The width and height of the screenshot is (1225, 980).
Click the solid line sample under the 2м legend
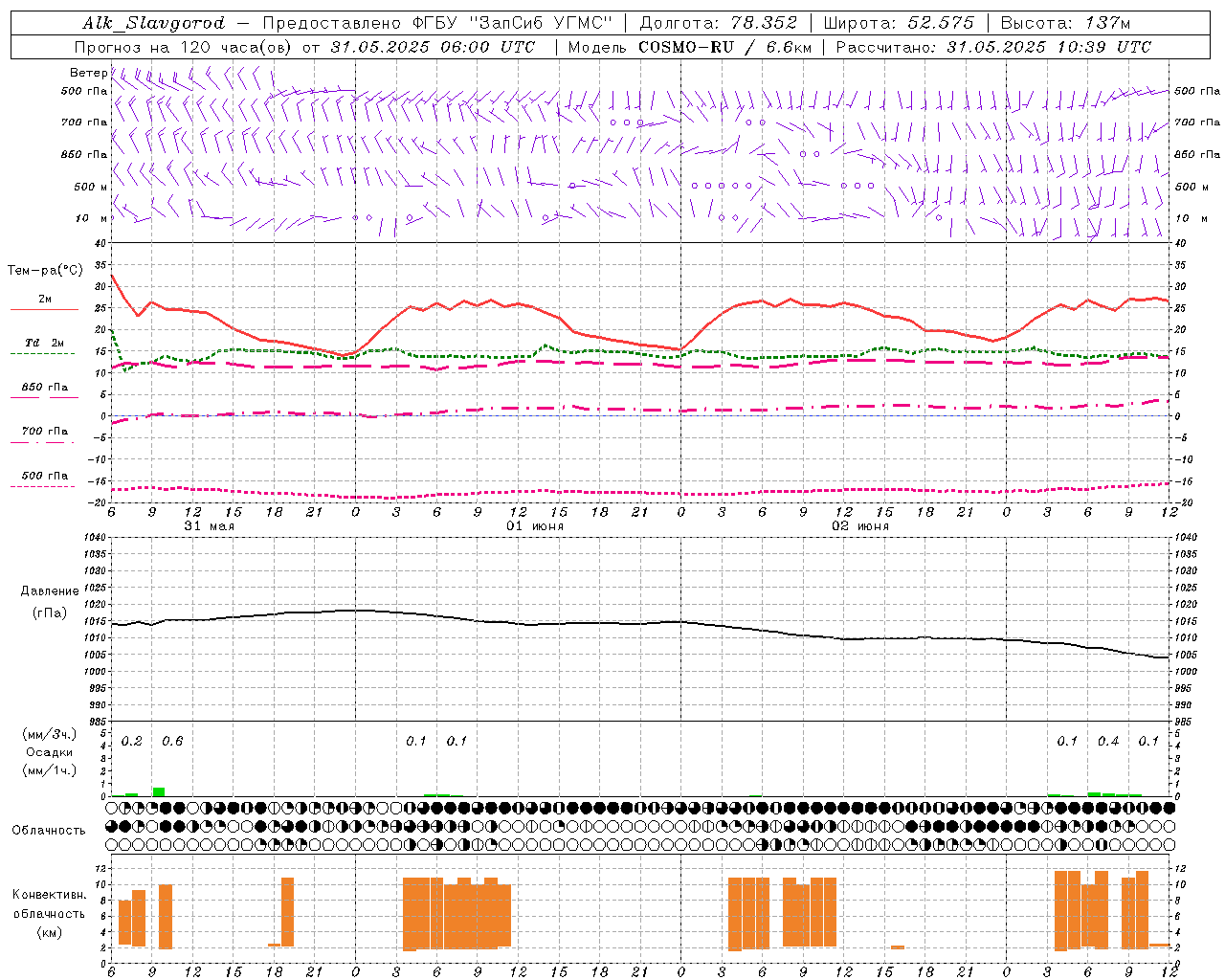[x=44, y=310]
